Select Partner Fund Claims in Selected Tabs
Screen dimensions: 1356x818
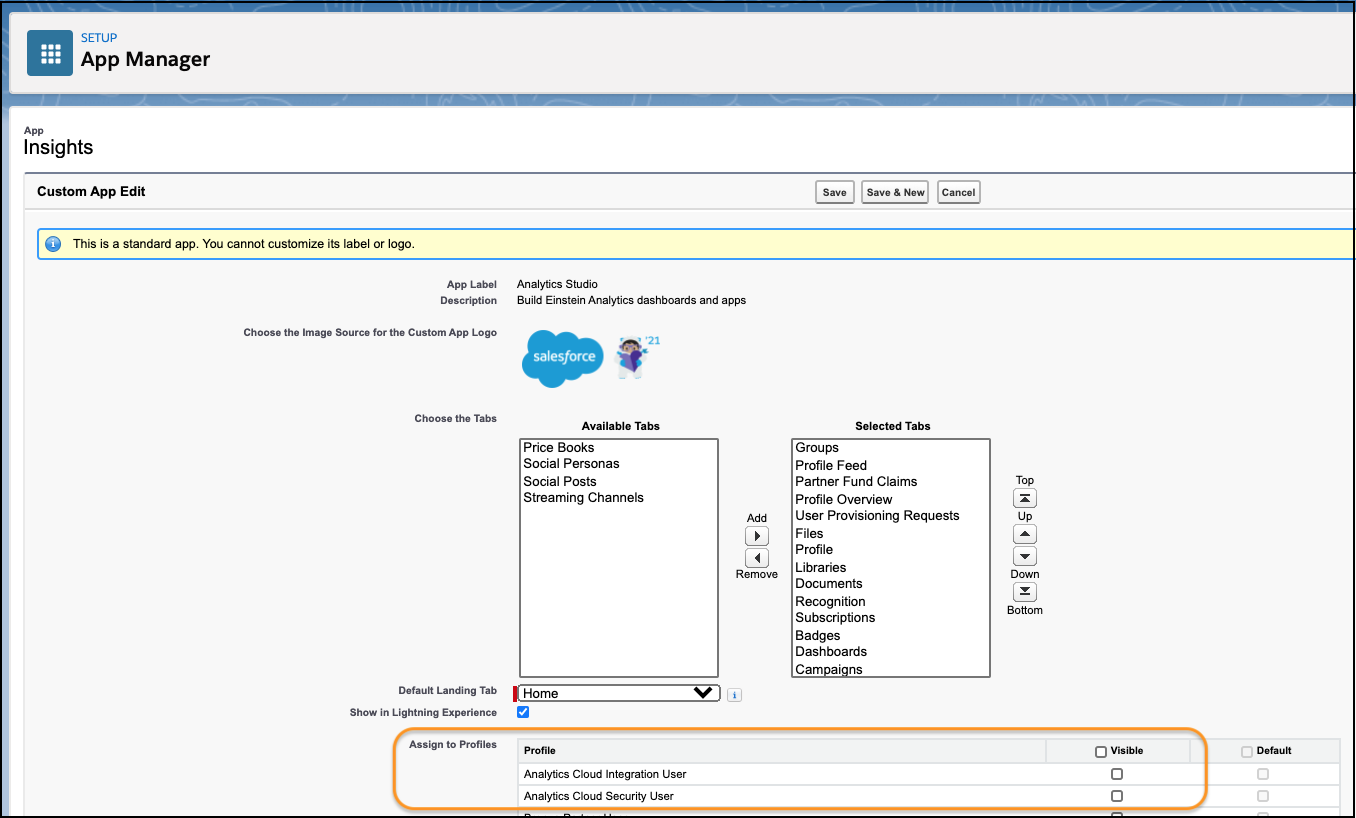click(890, 482)
